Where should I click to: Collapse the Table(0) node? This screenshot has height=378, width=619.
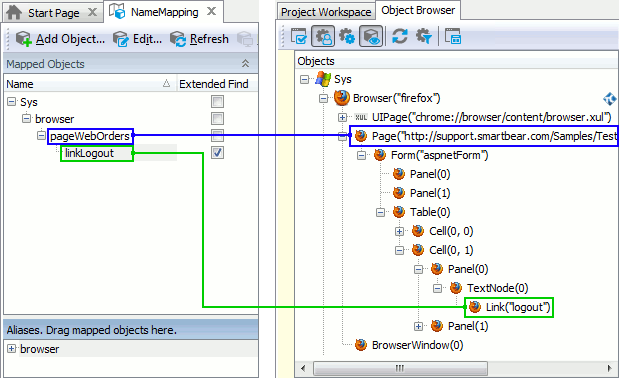(380, 212)
